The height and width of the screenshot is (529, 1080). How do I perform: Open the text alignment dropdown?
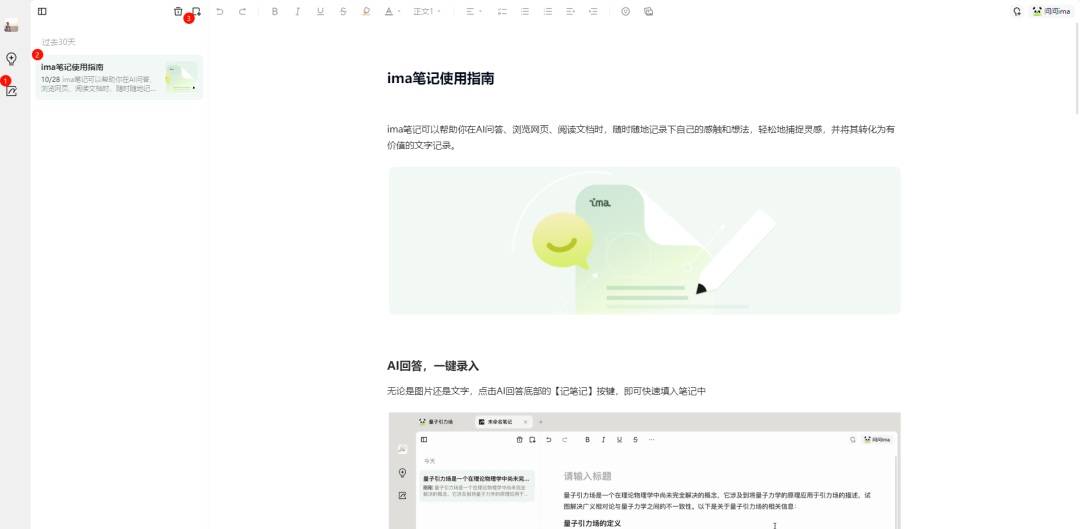pos(474,12)
